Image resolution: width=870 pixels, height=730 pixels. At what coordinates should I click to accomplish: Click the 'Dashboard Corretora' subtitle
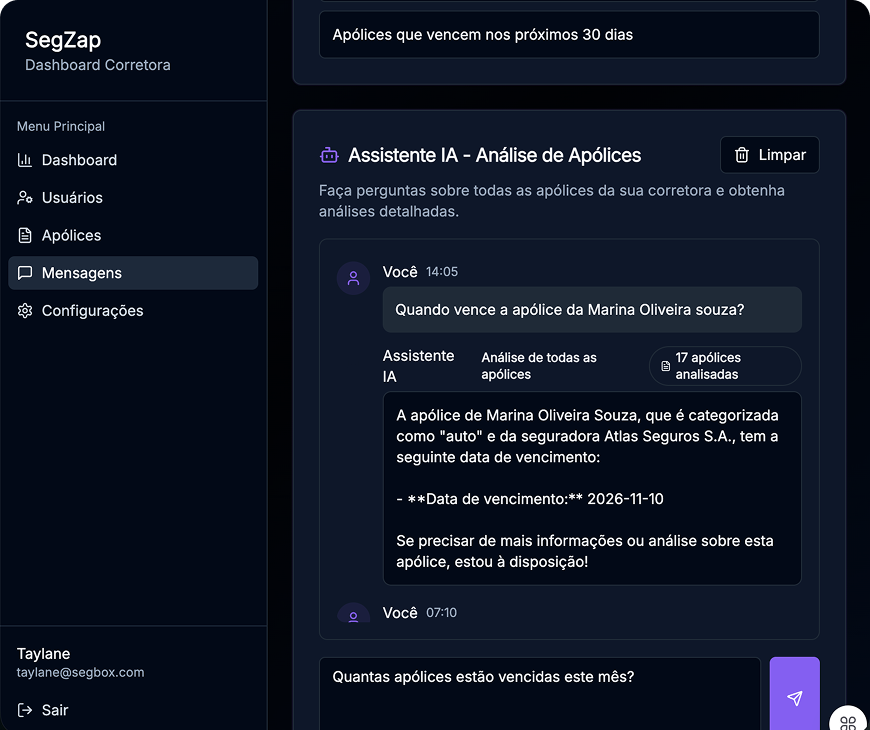click(98, 65)
